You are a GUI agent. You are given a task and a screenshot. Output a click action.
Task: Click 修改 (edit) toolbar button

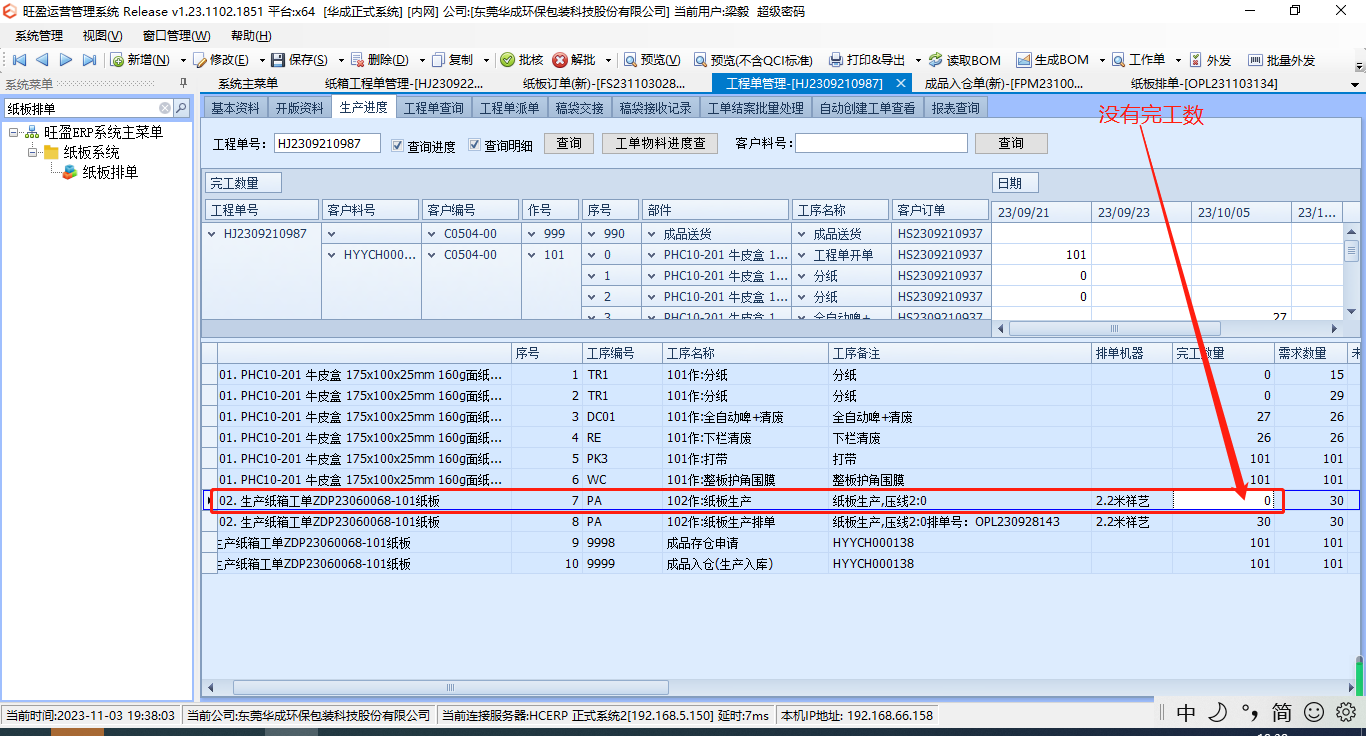221,60
